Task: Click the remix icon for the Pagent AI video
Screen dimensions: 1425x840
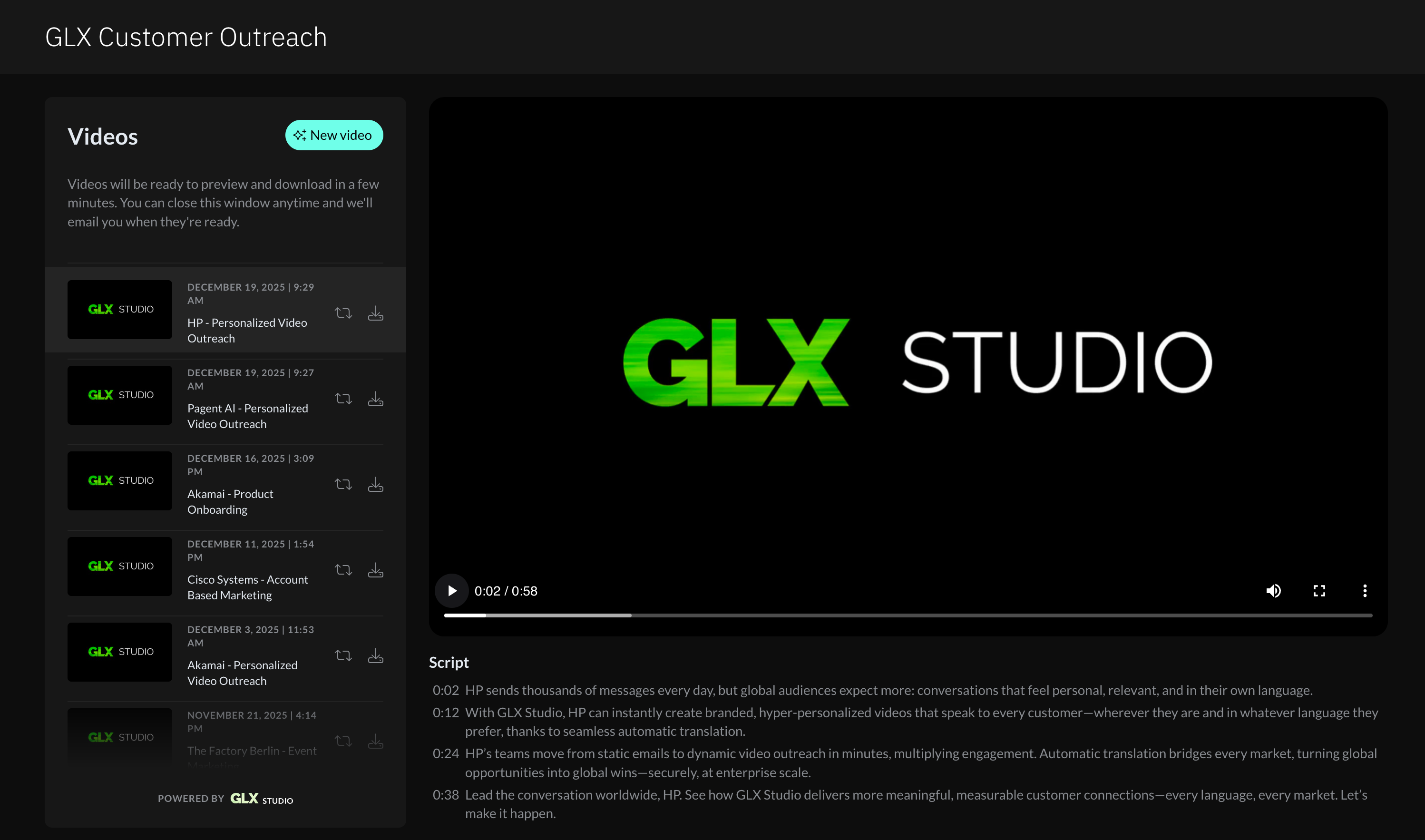Action: pyautogui.click(x=343, y=399)
